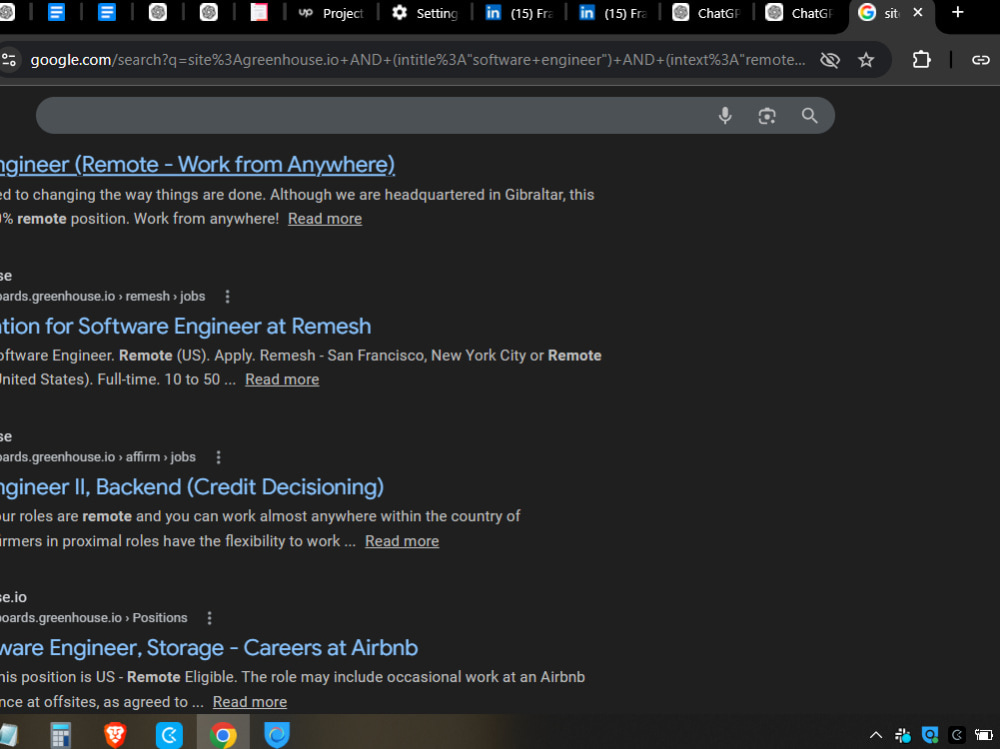
Task: Click the 'Positions' breadcrumb text
Action: pos(160,618)
